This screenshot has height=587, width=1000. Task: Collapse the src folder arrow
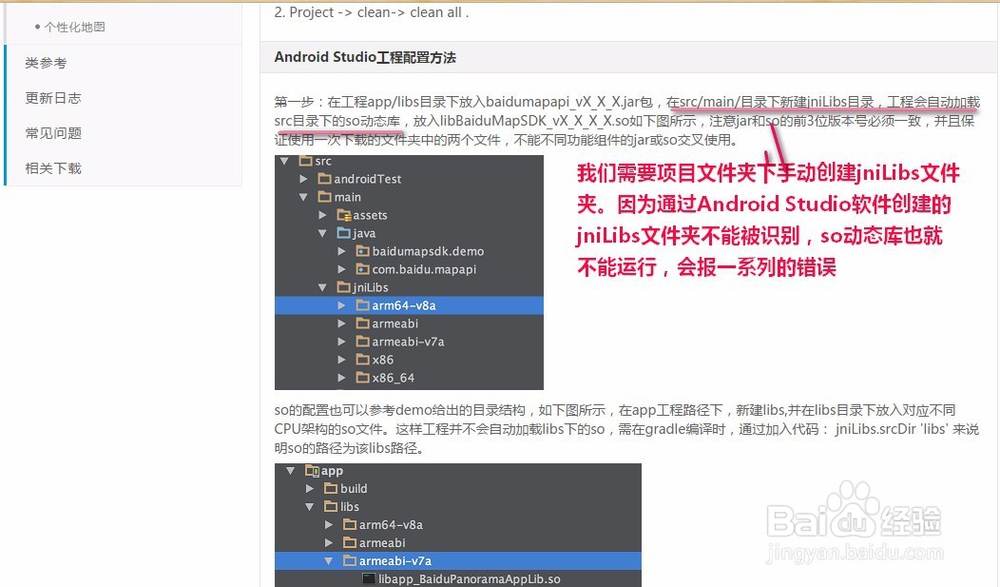(284, 161)
